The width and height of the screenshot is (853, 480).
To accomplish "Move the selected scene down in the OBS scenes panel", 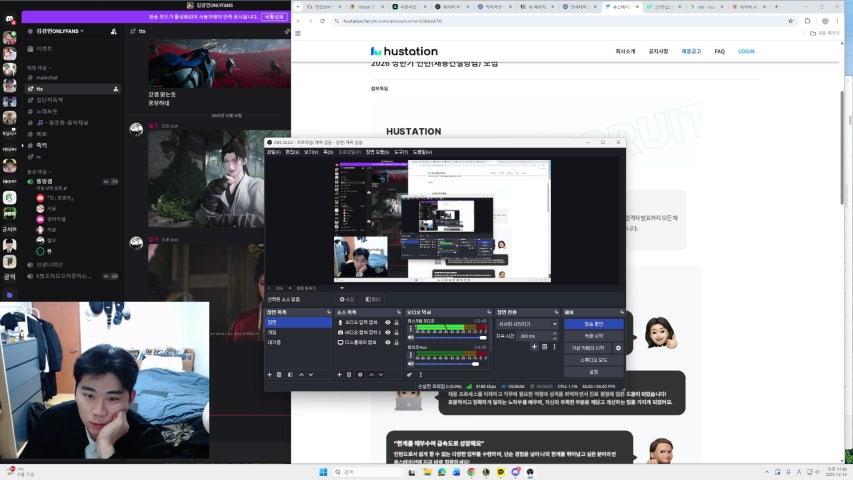I will 311,374.
